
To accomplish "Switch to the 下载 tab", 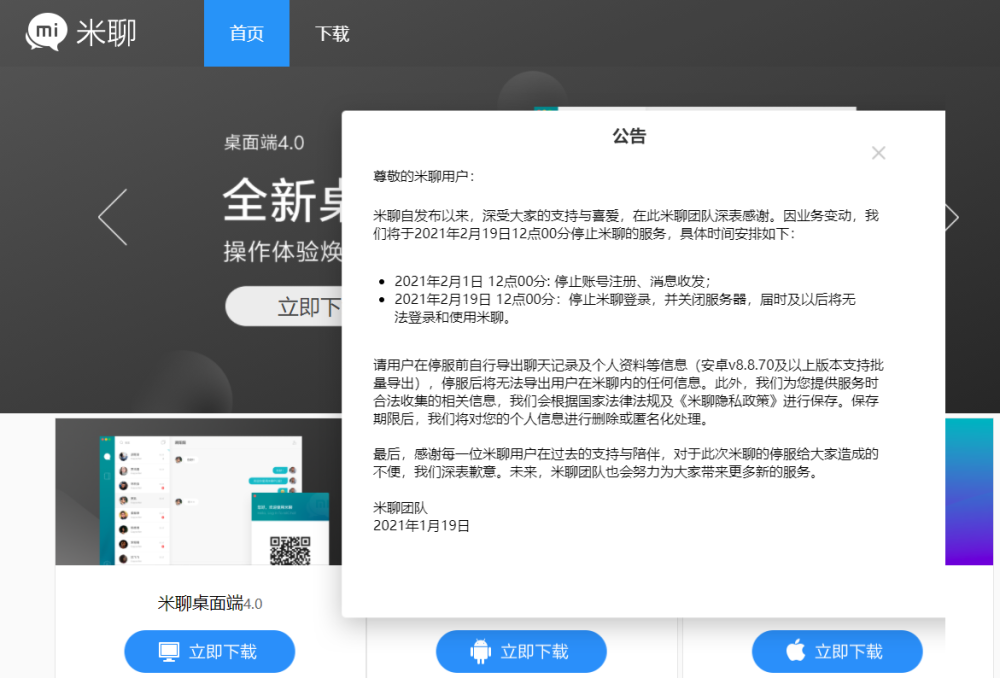I will 332,33.
